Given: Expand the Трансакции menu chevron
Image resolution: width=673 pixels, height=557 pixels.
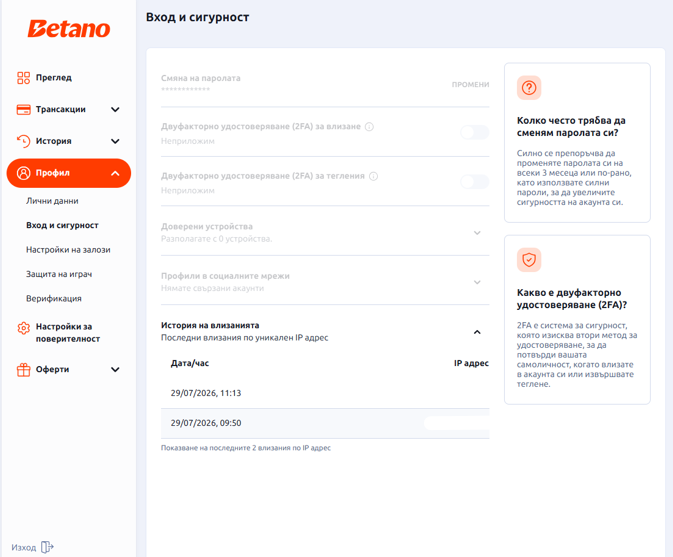Looking at the screenshot, I should (115, 109).
